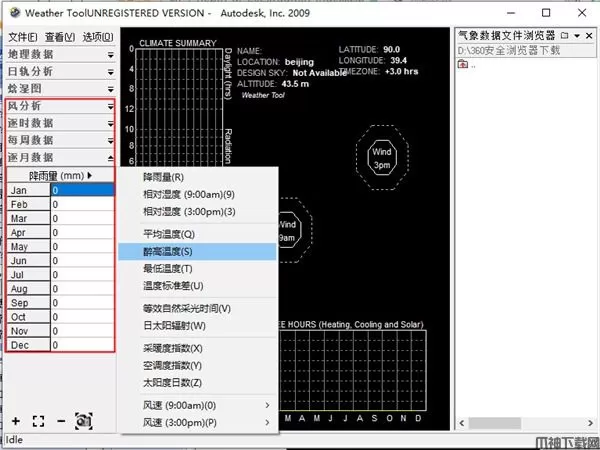This screenshot has width=600, height=450.
Task: Click the Wind 3pm octagon on chart
Action: coord(381,158)
